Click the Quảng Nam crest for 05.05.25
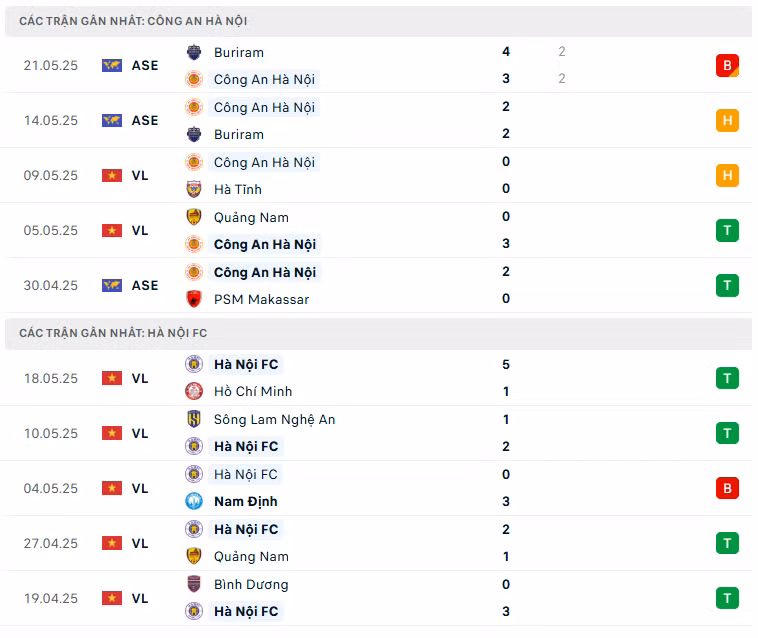 point(194,217)
